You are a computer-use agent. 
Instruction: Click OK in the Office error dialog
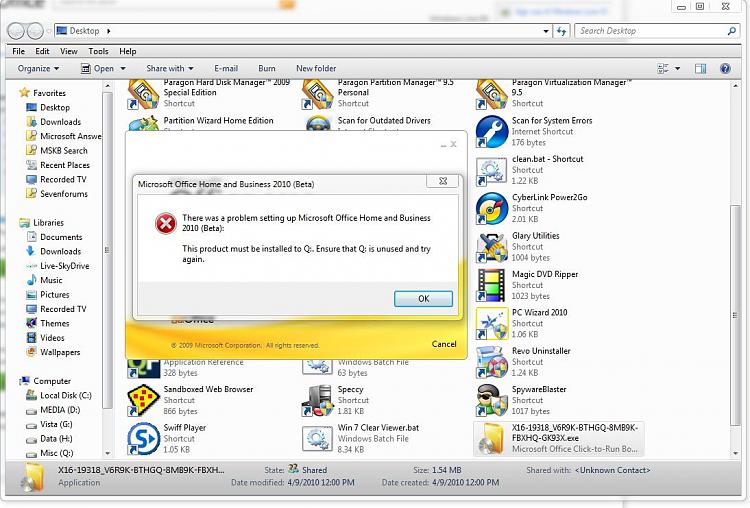click(x=423, y=298)
